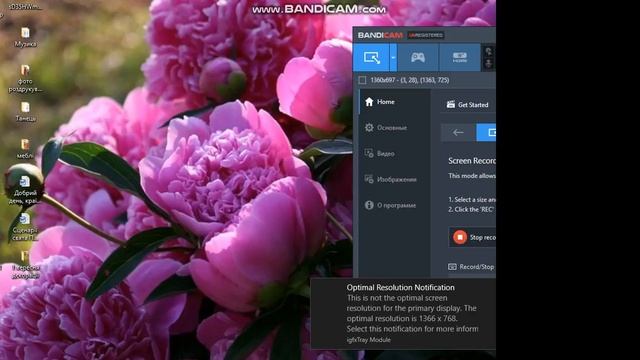Click blue screen mode button beside back arrow
Screen dimensions: 640x360
[486, 132]
